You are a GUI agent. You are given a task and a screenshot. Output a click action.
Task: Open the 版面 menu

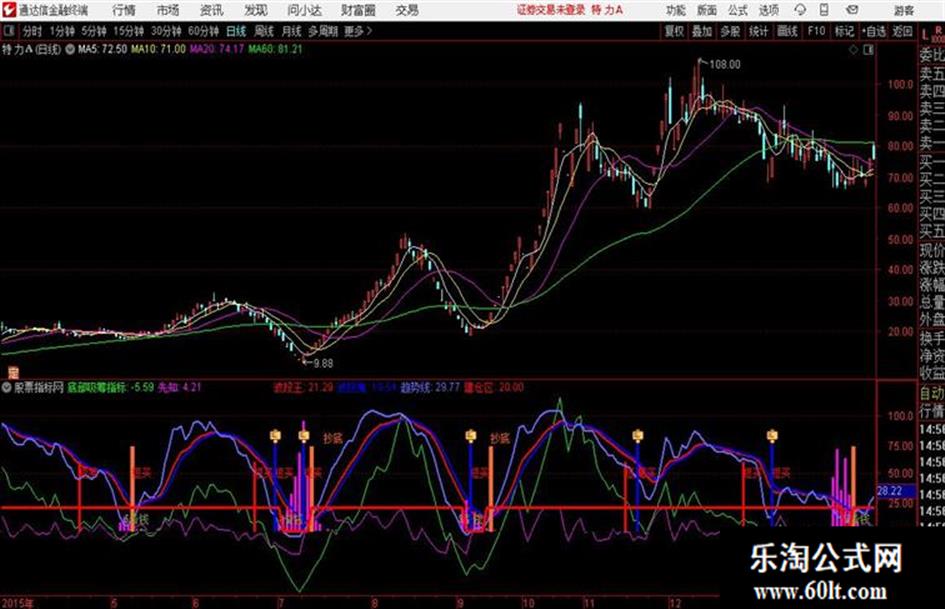tap(707, 10)
